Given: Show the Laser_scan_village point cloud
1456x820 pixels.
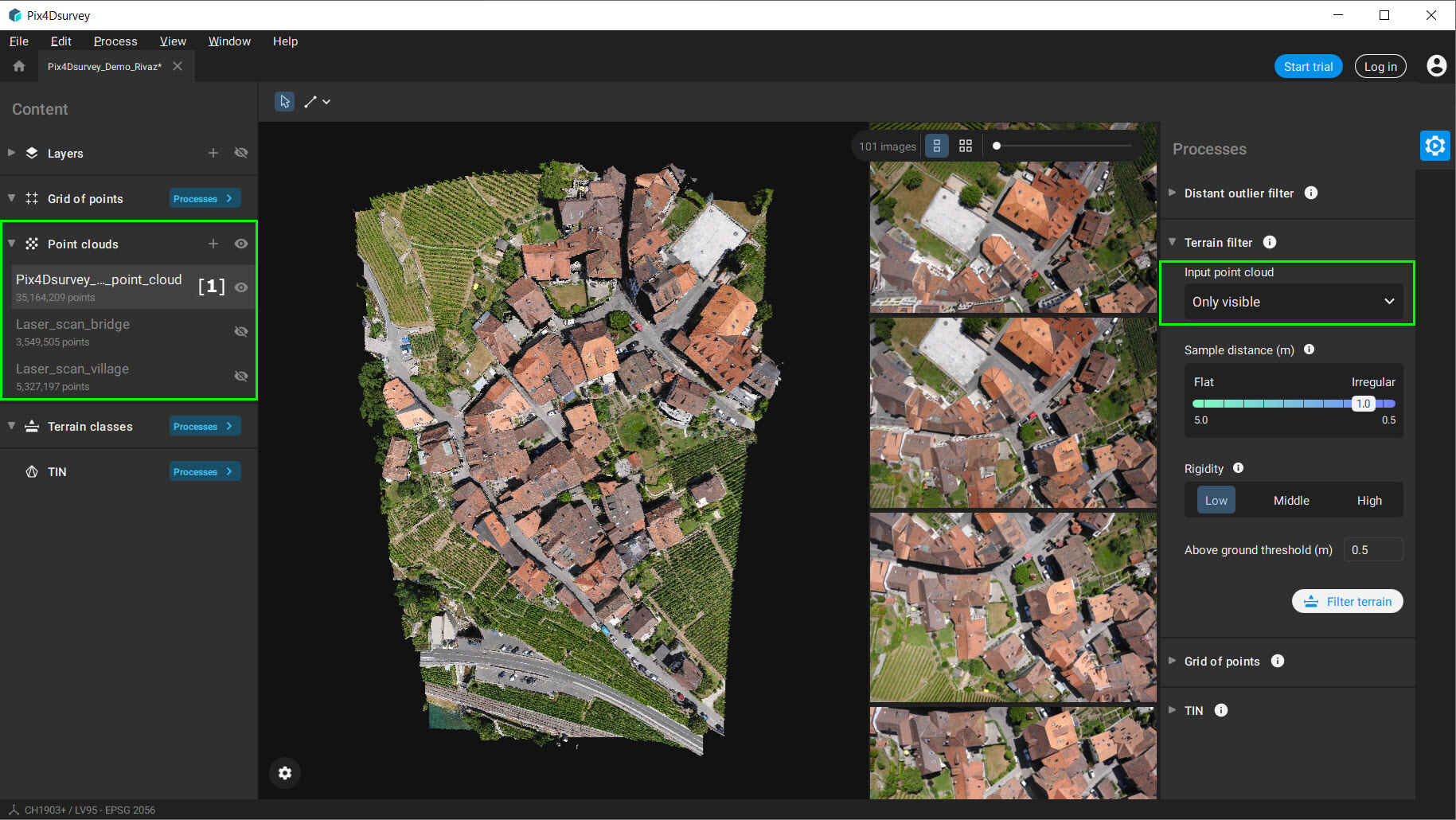Looking at the screenshot, I should point(241,376).
